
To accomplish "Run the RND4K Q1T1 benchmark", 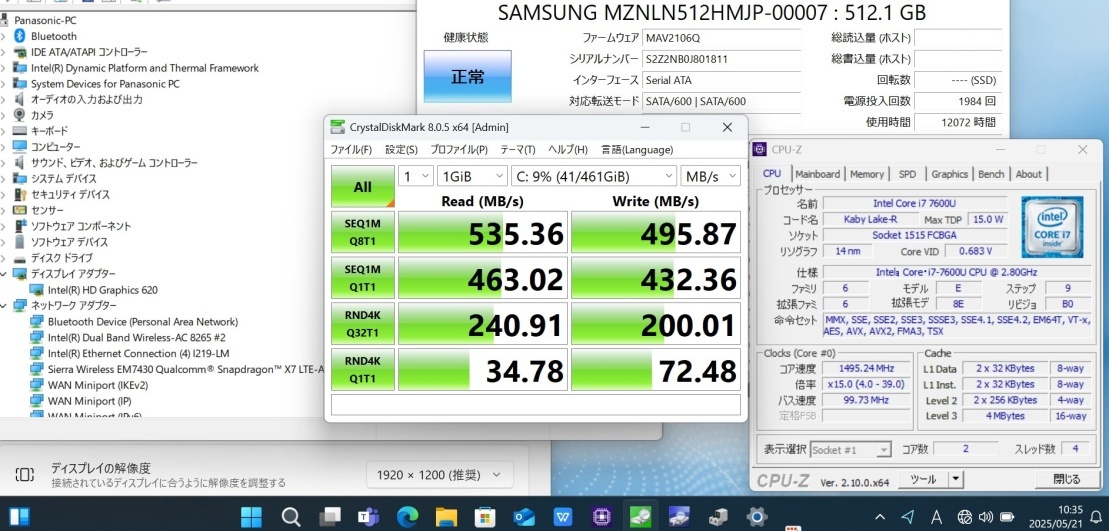I will click(x=363, y=369).
